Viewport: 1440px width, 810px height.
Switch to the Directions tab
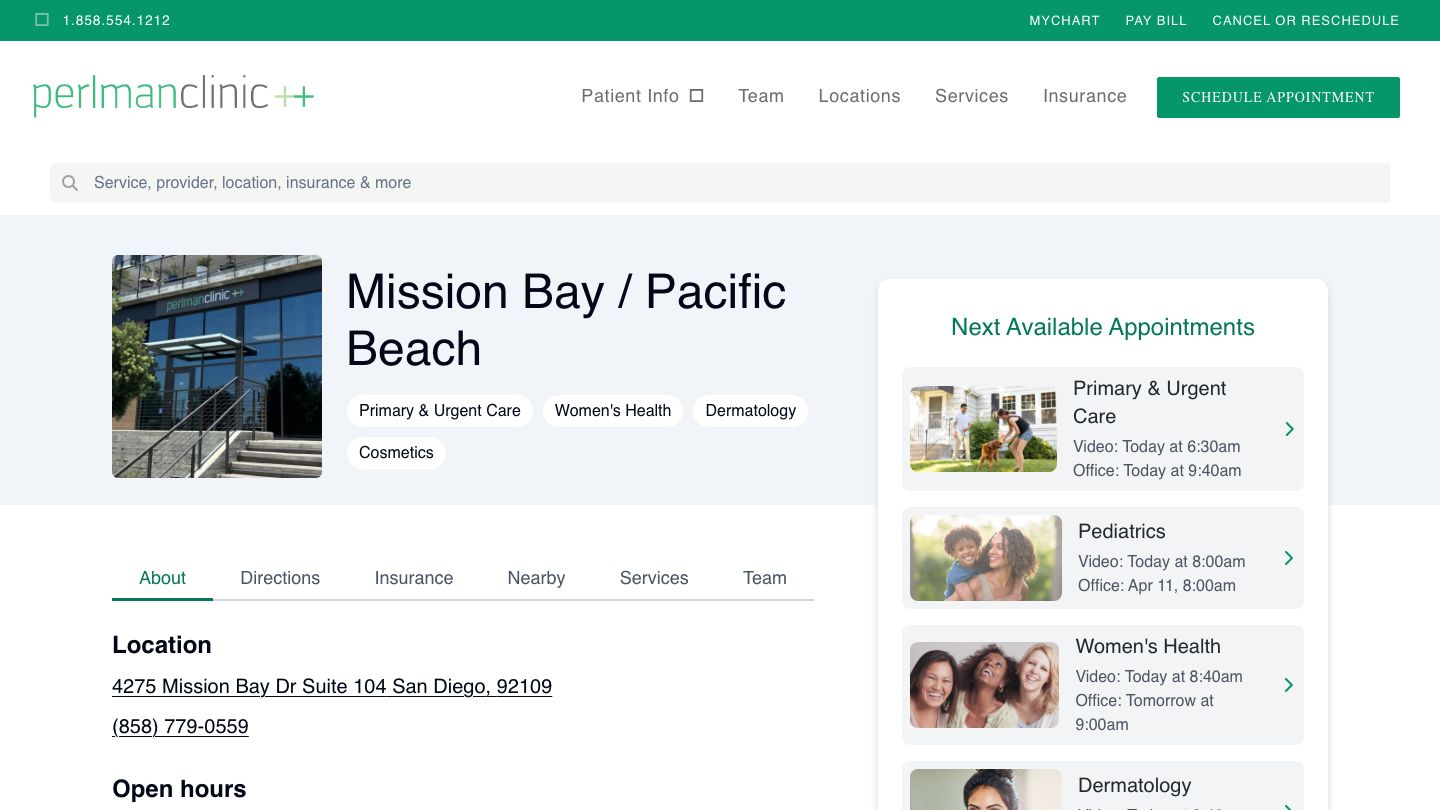point(280,578)
